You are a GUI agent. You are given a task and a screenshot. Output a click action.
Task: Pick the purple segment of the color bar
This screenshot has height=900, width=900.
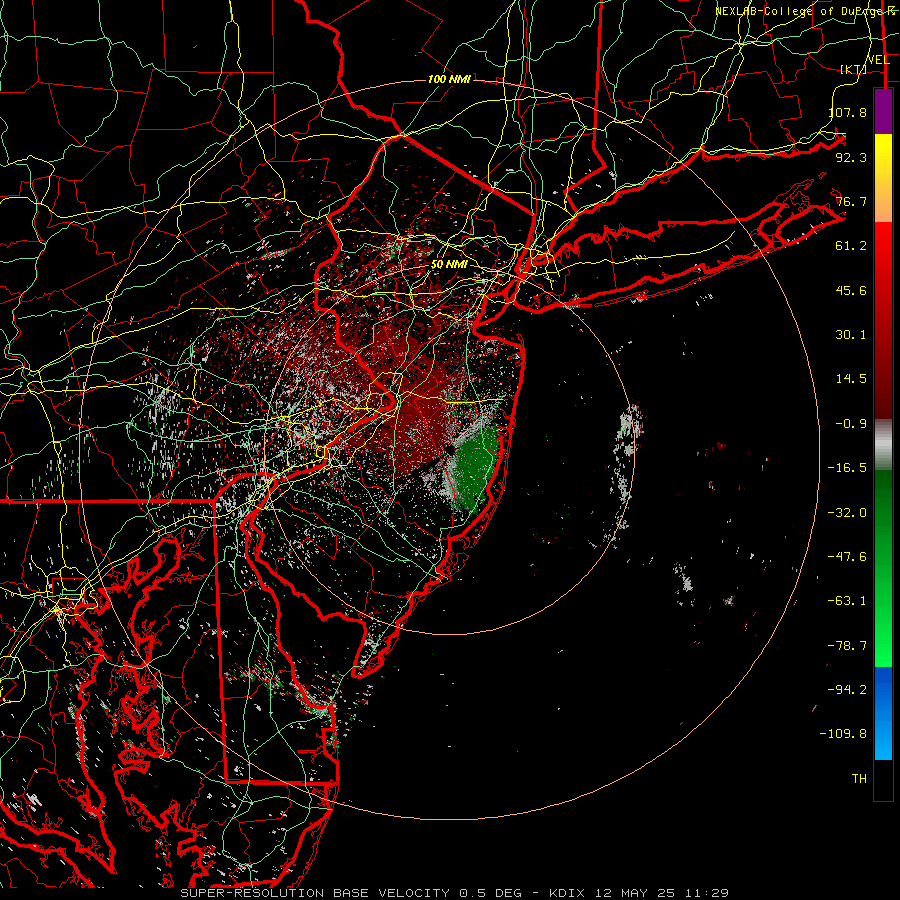(x=883, y=111)
